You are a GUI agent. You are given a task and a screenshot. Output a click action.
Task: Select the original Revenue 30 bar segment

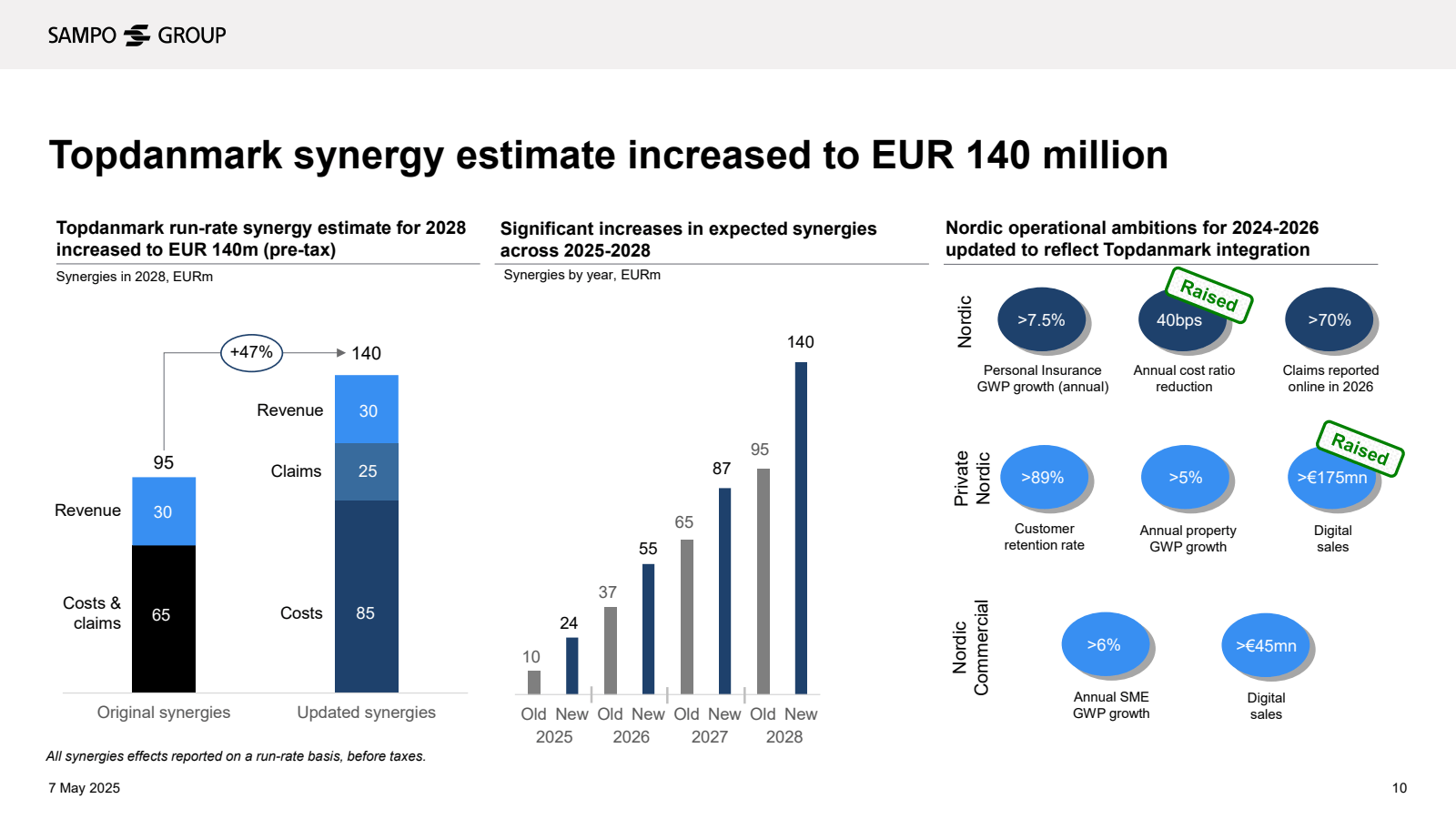(x=164, y=511)
